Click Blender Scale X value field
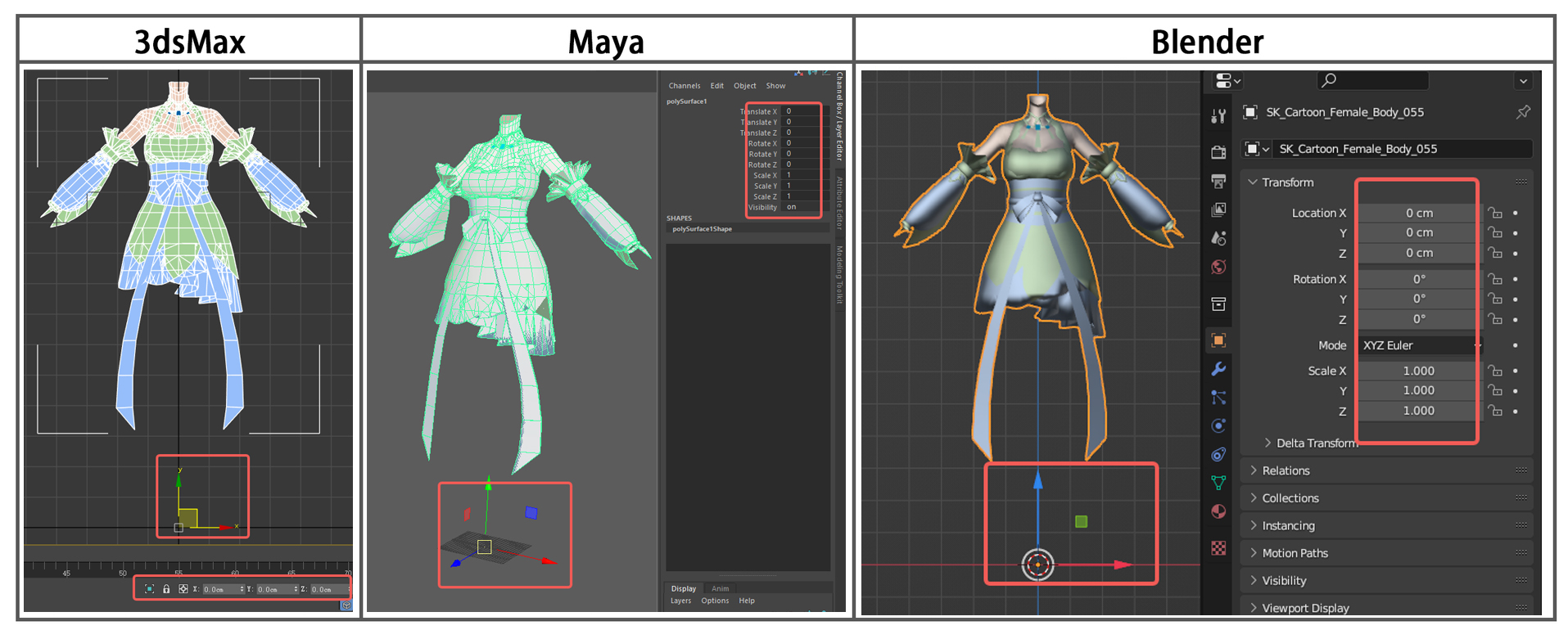This screenshot has height=639, width=1568. (1419, 371)
